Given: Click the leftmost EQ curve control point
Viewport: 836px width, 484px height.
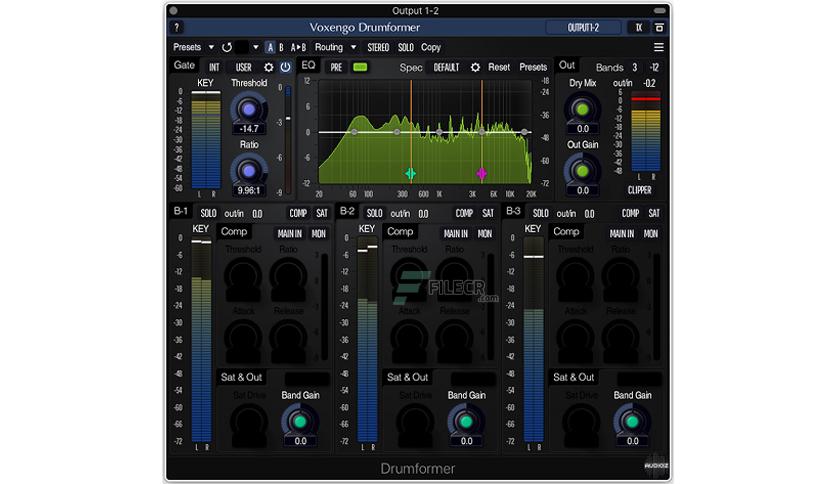Looking at the screenshot, I should tap(354, 132).
